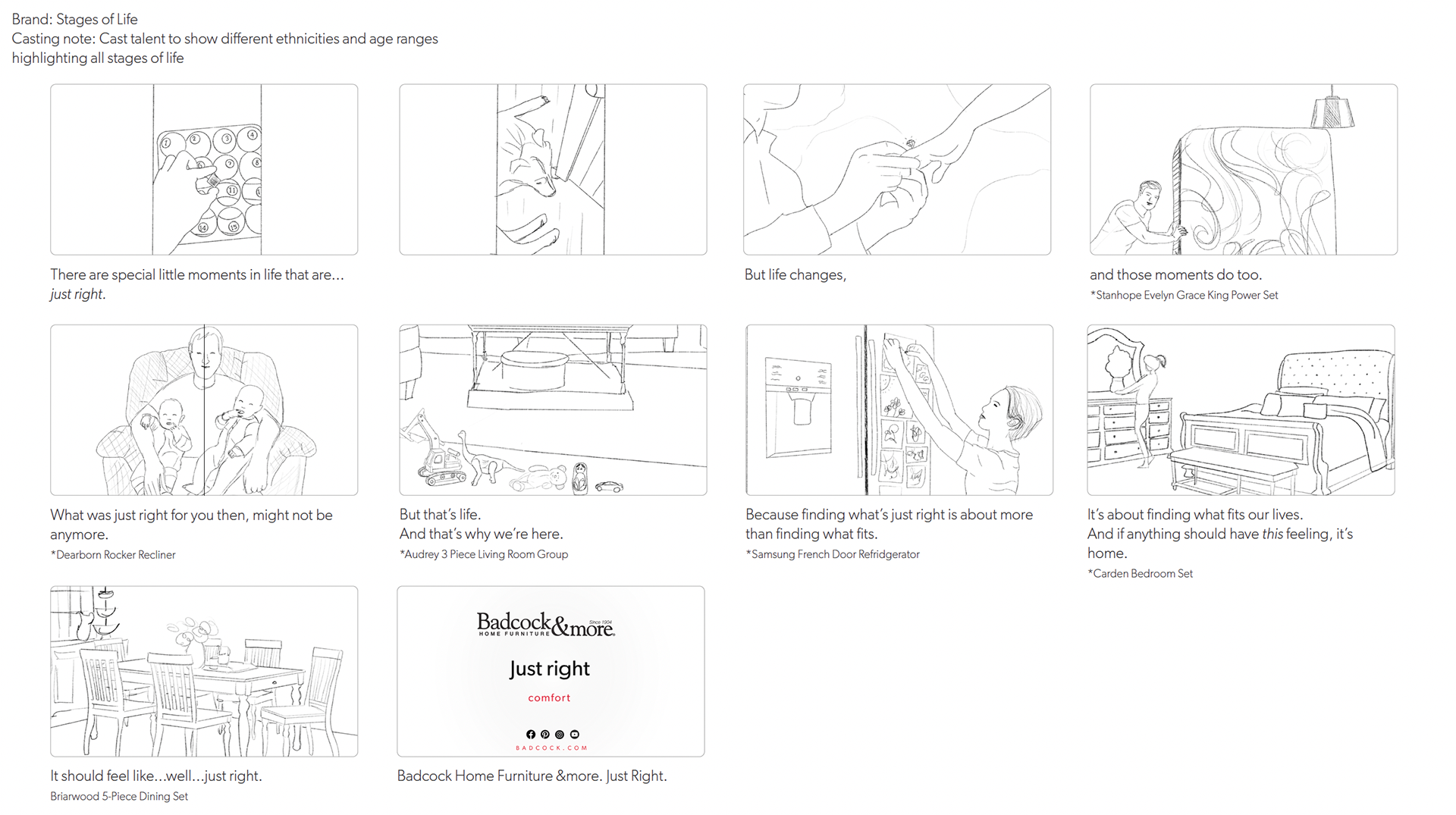This screenshot has width=1456, height=815.
Task: Select the toys on living room floor frame
Action: [x=553, y=410]
